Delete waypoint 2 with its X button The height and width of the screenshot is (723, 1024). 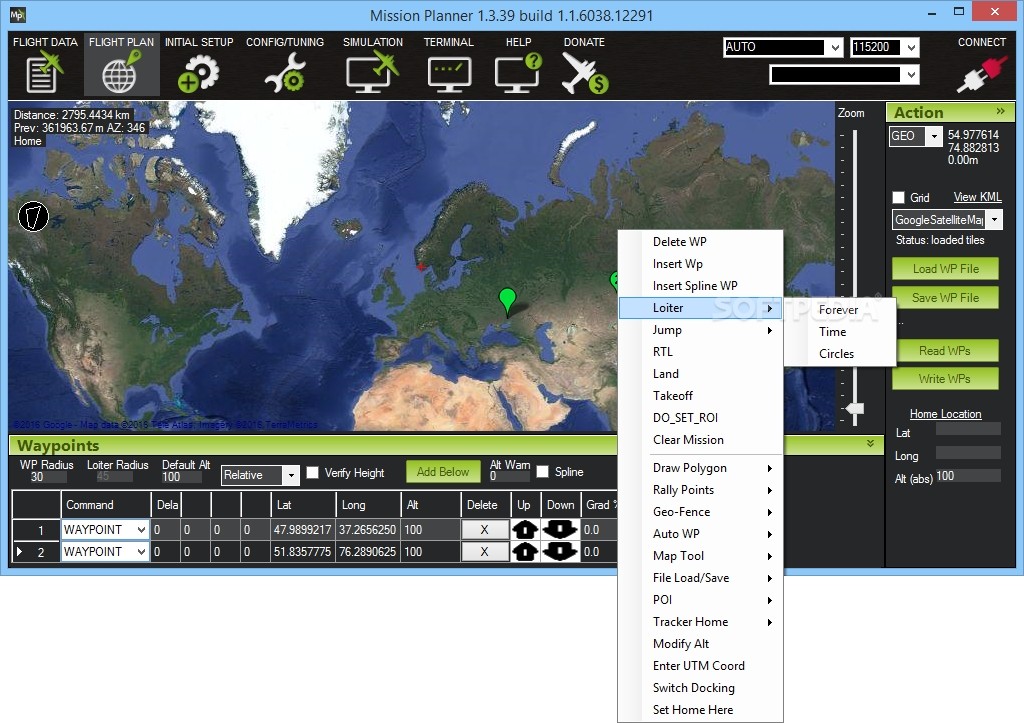(485, 551)
